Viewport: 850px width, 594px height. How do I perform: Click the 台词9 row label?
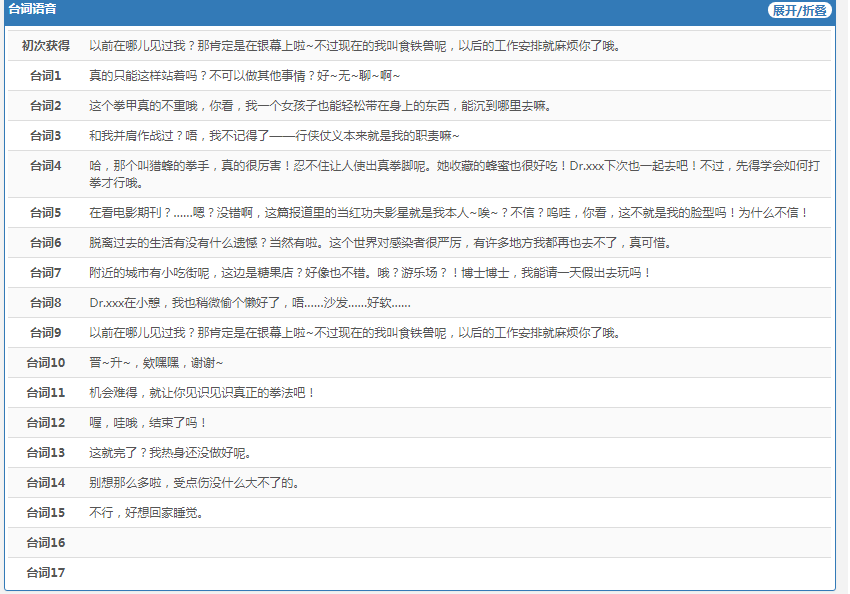[x=45, y=333]
